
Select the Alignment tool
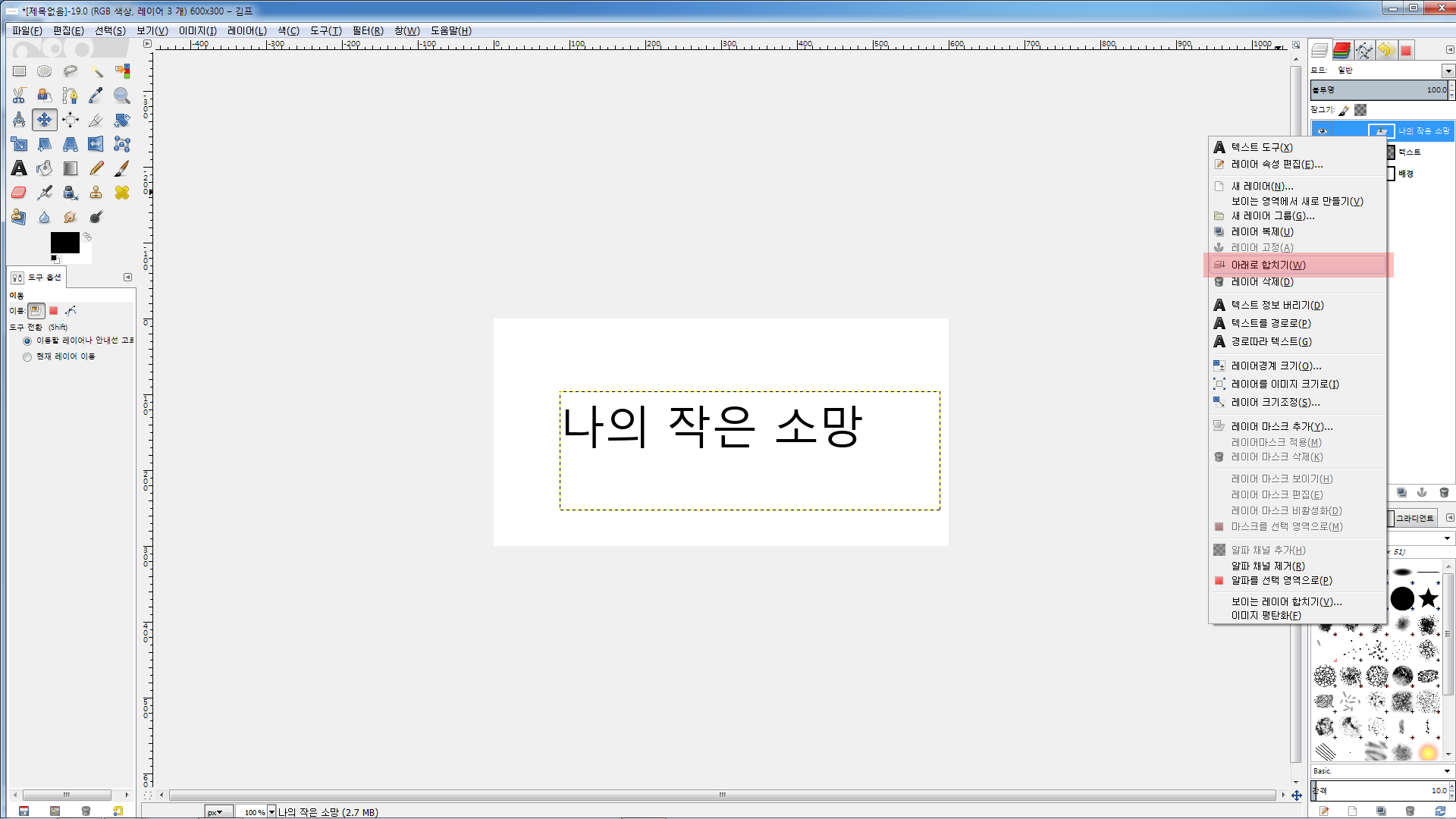click(71, 120)
